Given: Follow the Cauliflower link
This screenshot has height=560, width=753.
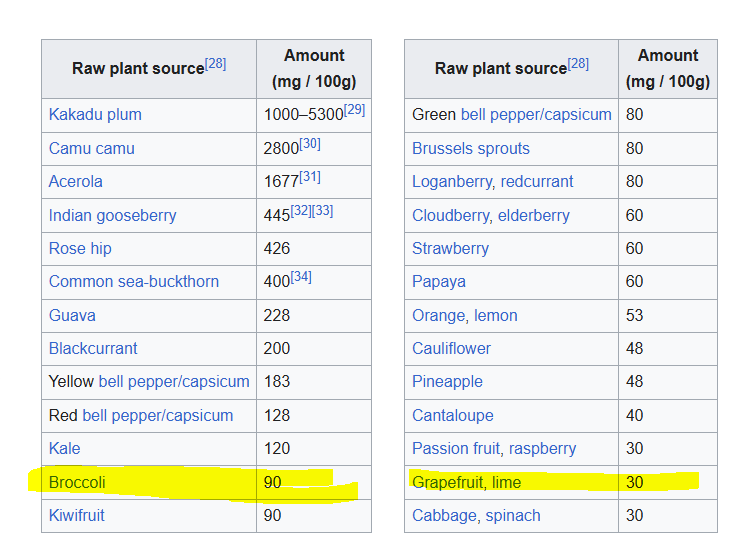Looking at the screenshot, I should pyautogui.click(x=451, y=348).
